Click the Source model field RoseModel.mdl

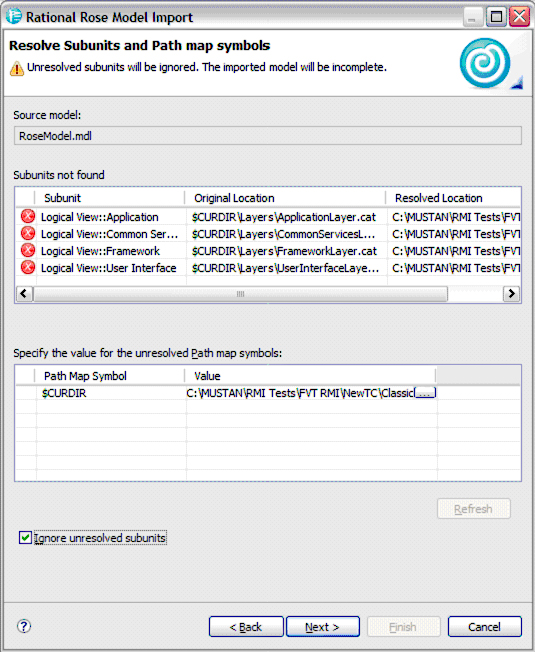268,136
